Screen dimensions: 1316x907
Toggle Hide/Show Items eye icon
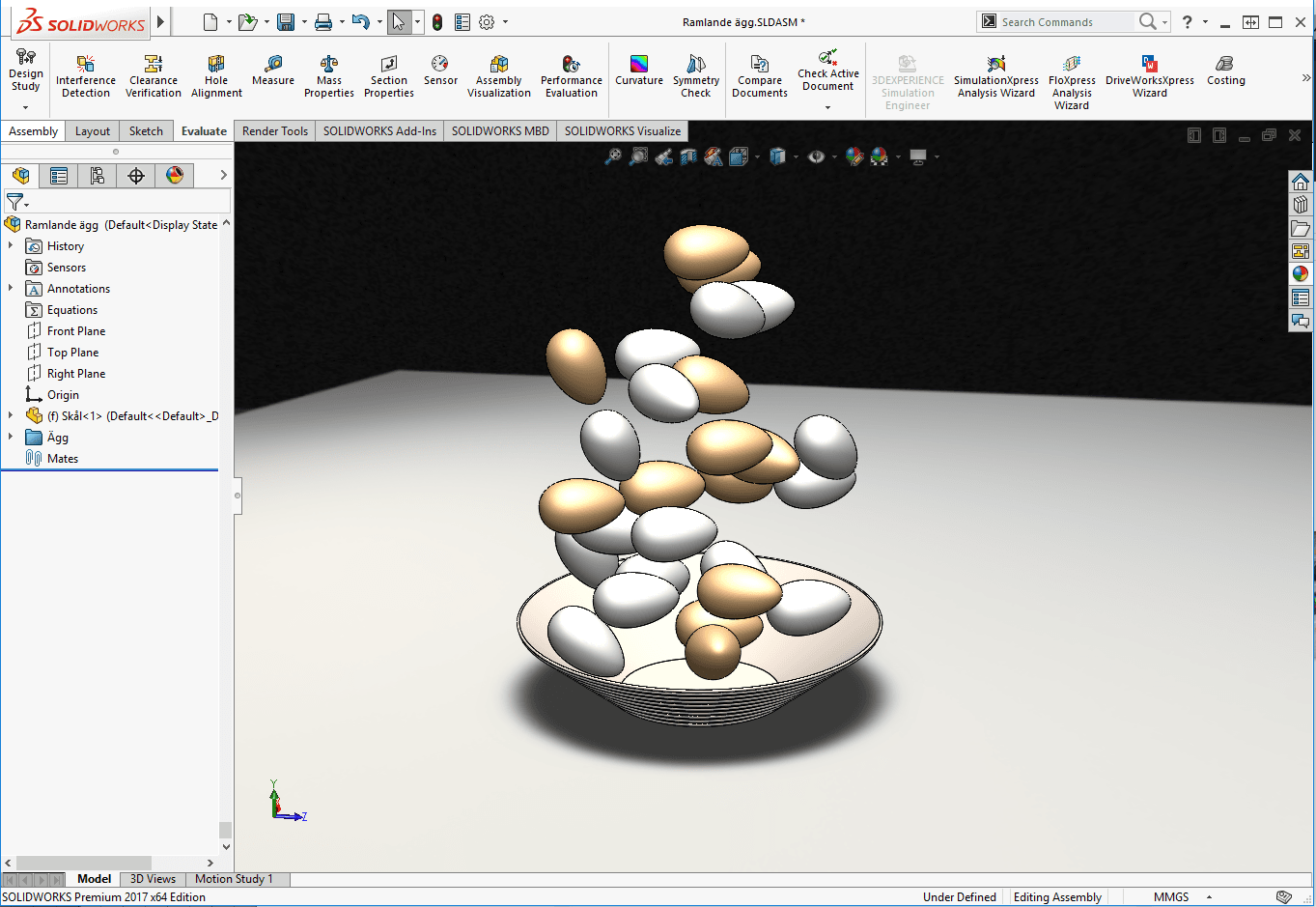[816, 156]
